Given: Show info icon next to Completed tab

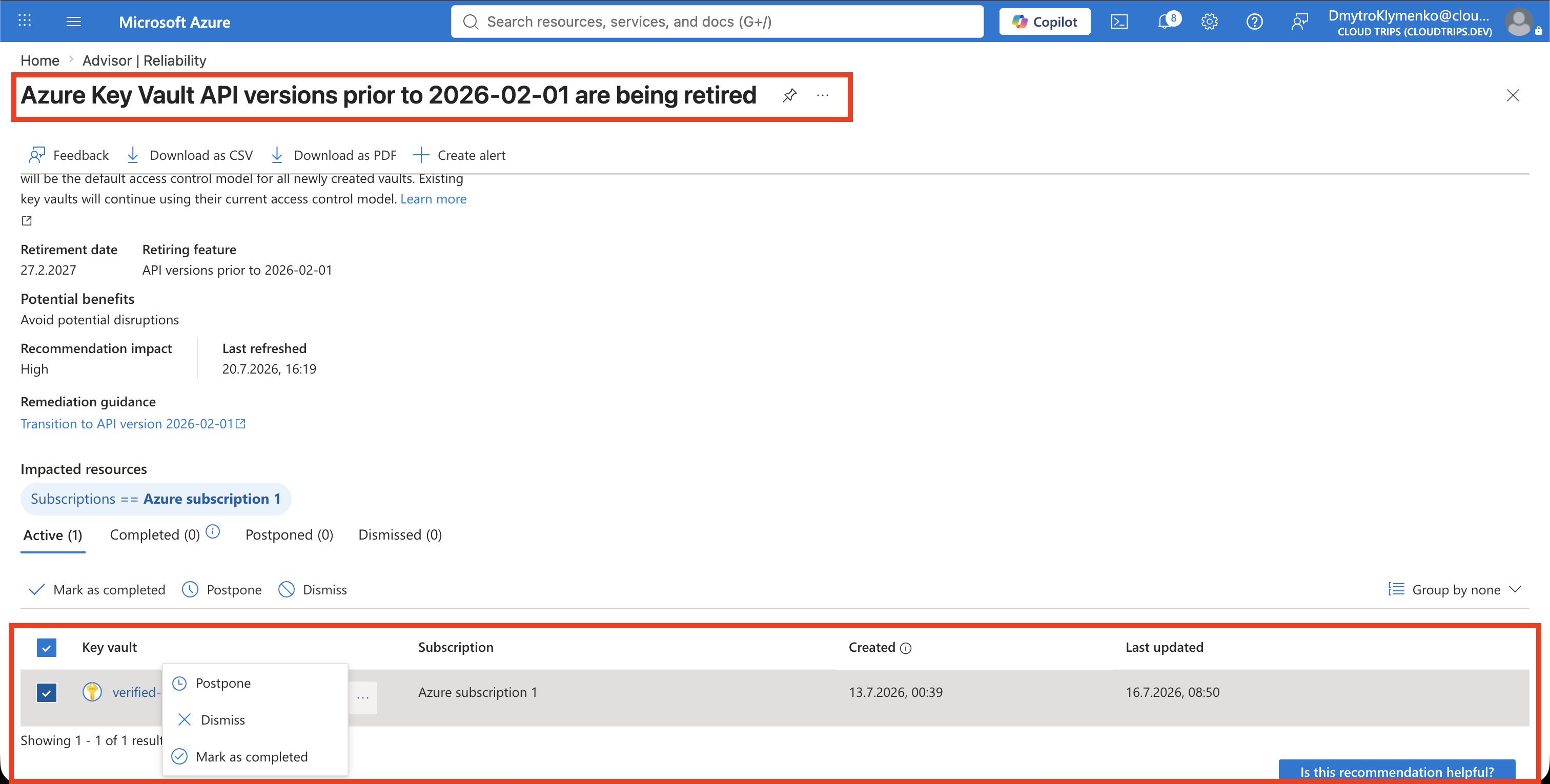Looking at the screenshot, I should tap(213, 531).
